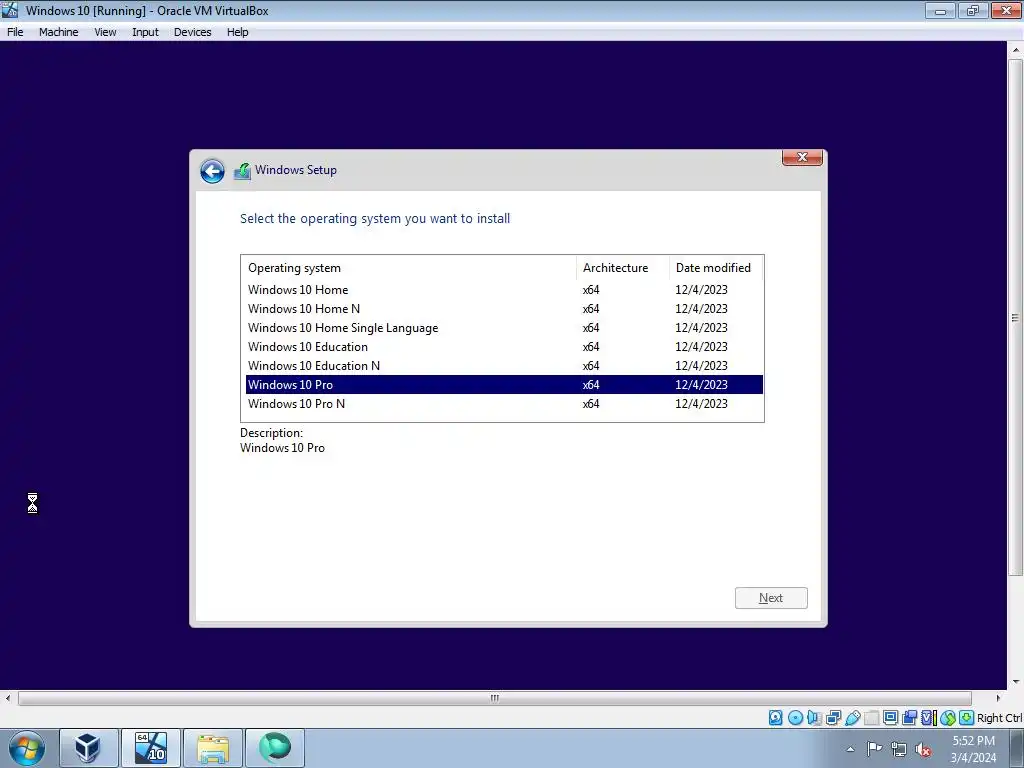Click the recording status indicator icon

tap(909, 718)
